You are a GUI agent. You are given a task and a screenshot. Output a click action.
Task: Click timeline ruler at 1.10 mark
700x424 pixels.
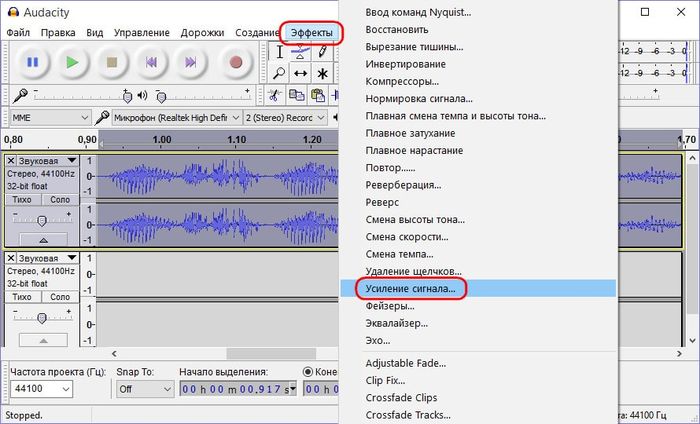click(237, 140)
